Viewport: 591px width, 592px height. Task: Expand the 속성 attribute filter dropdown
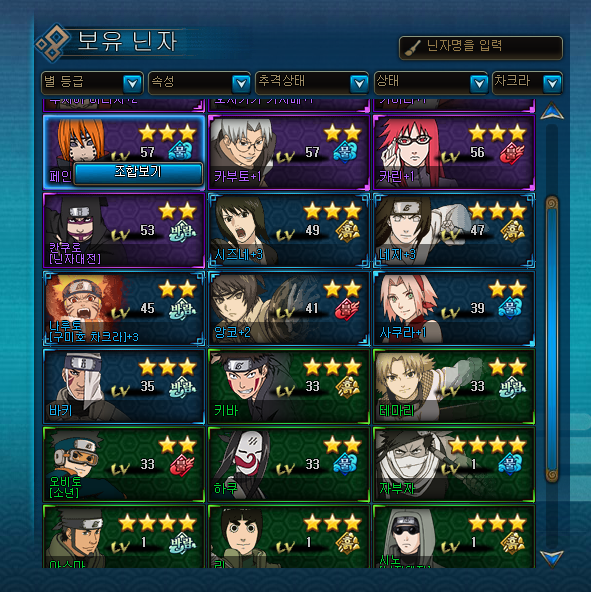pos(199,83)
